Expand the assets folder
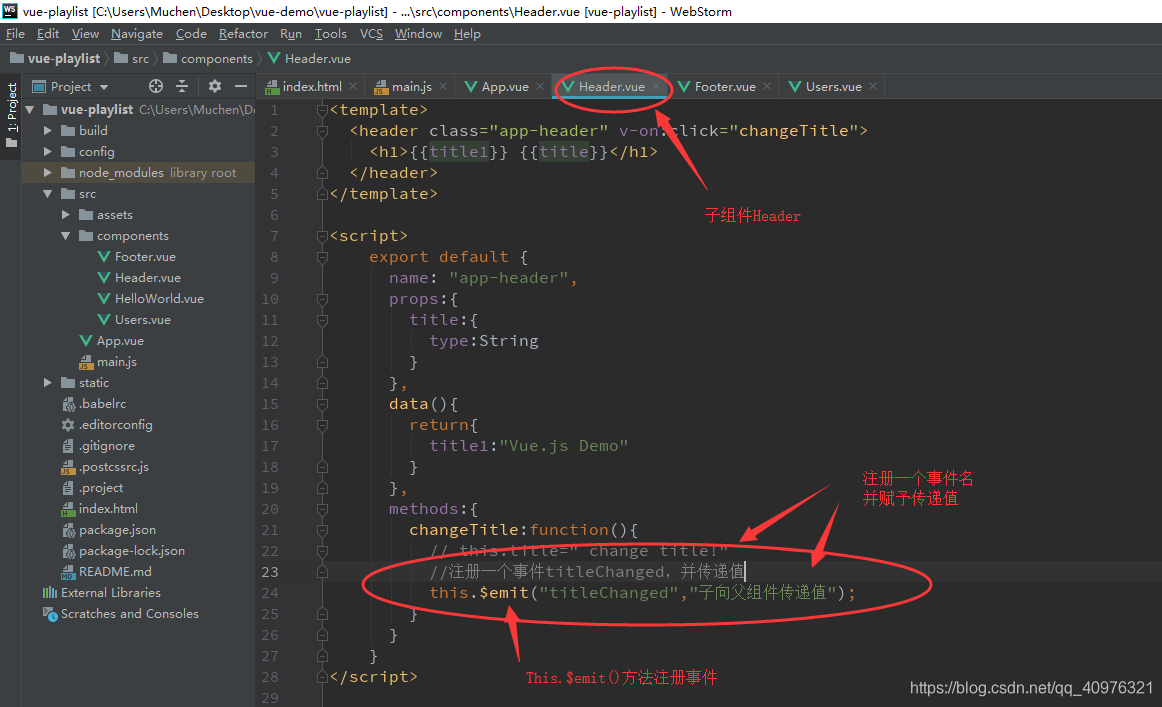Image resolution: width=1162 pixels, height=707 pixels. coord(65,214)
